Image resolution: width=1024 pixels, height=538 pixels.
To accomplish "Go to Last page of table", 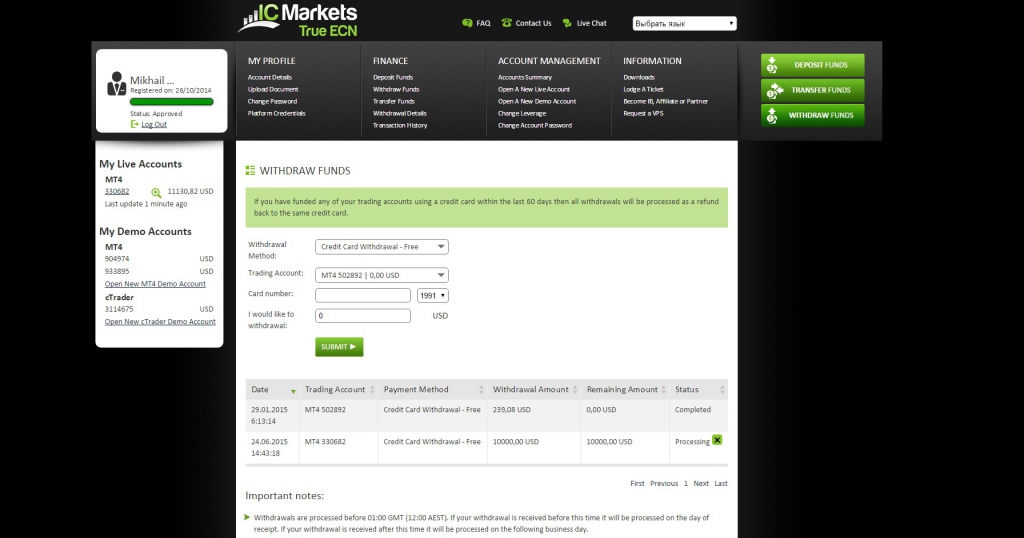I will [721, 483].
